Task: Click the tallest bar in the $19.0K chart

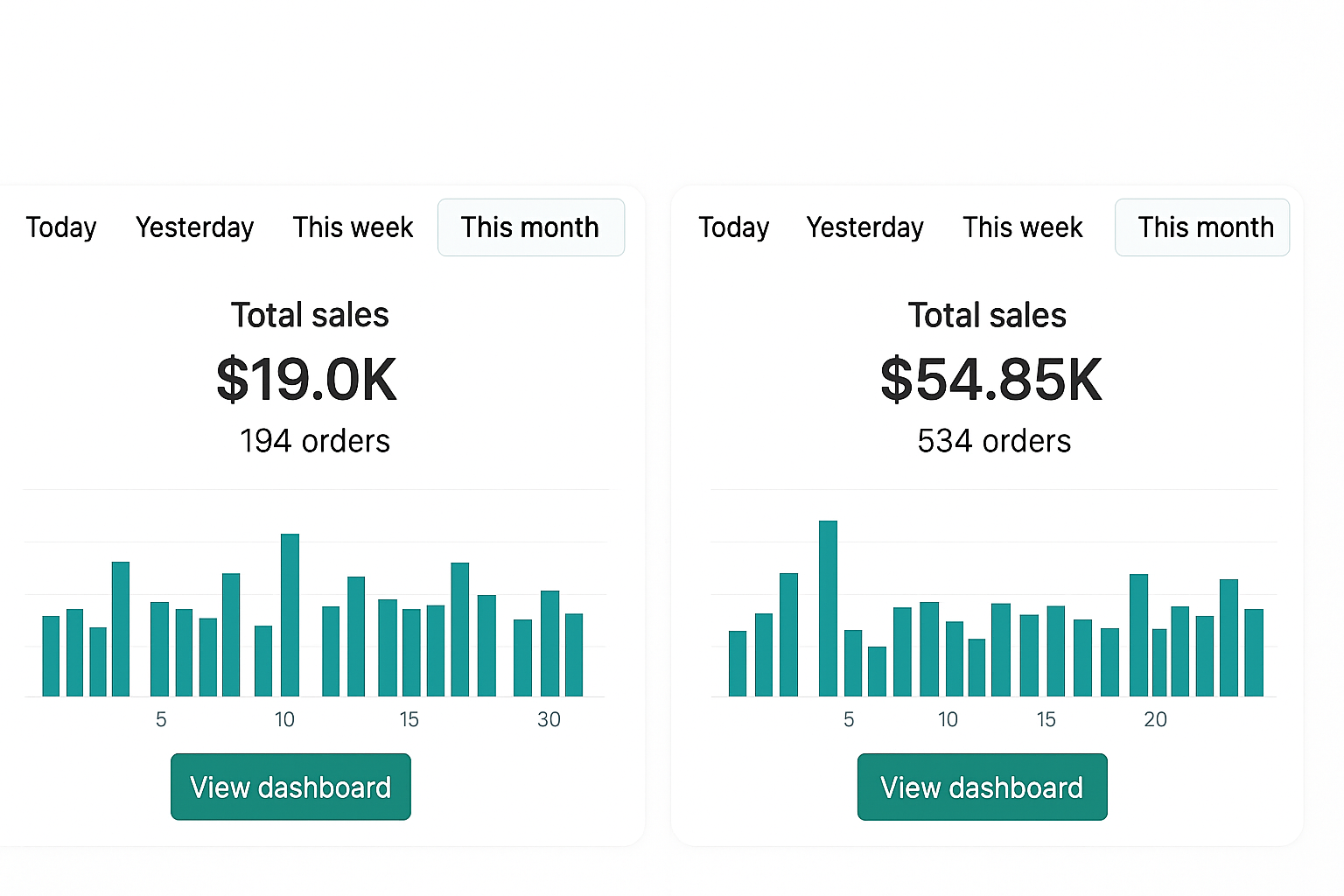Action: [x=290, y=616]
